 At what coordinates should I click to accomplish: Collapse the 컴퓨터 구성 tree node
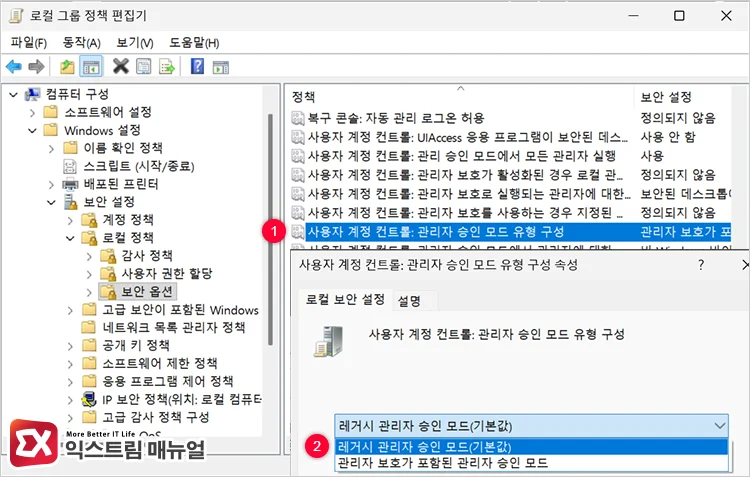click(13, 95)
